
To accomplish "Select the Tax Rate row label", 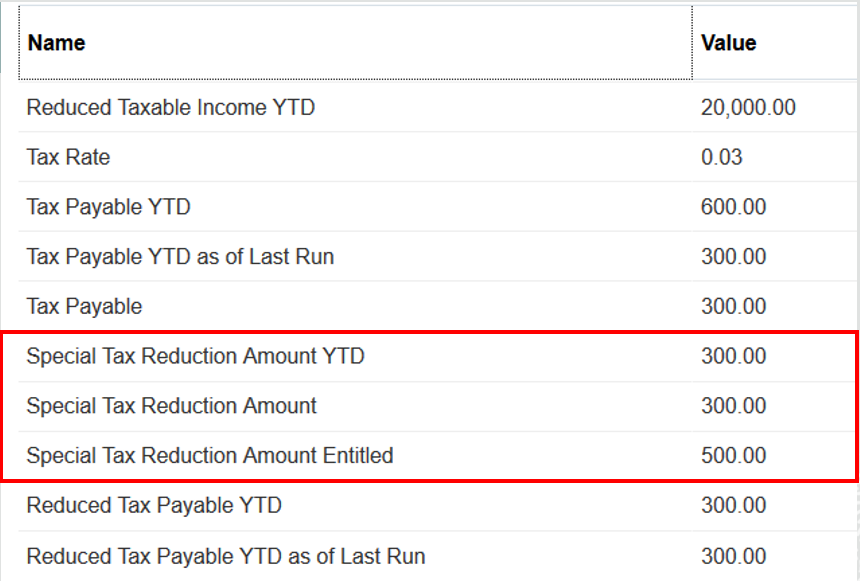I will 68,157.
